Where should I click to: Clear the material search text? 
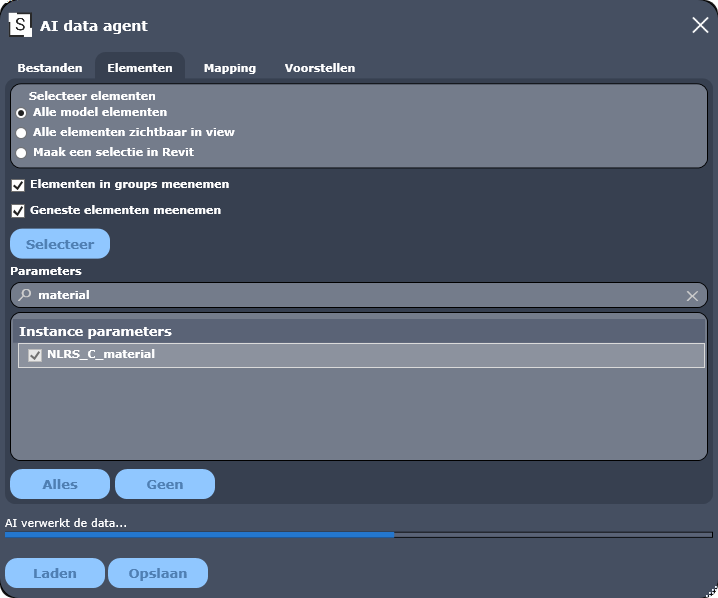pyautogui.click(x=692, y=296)
